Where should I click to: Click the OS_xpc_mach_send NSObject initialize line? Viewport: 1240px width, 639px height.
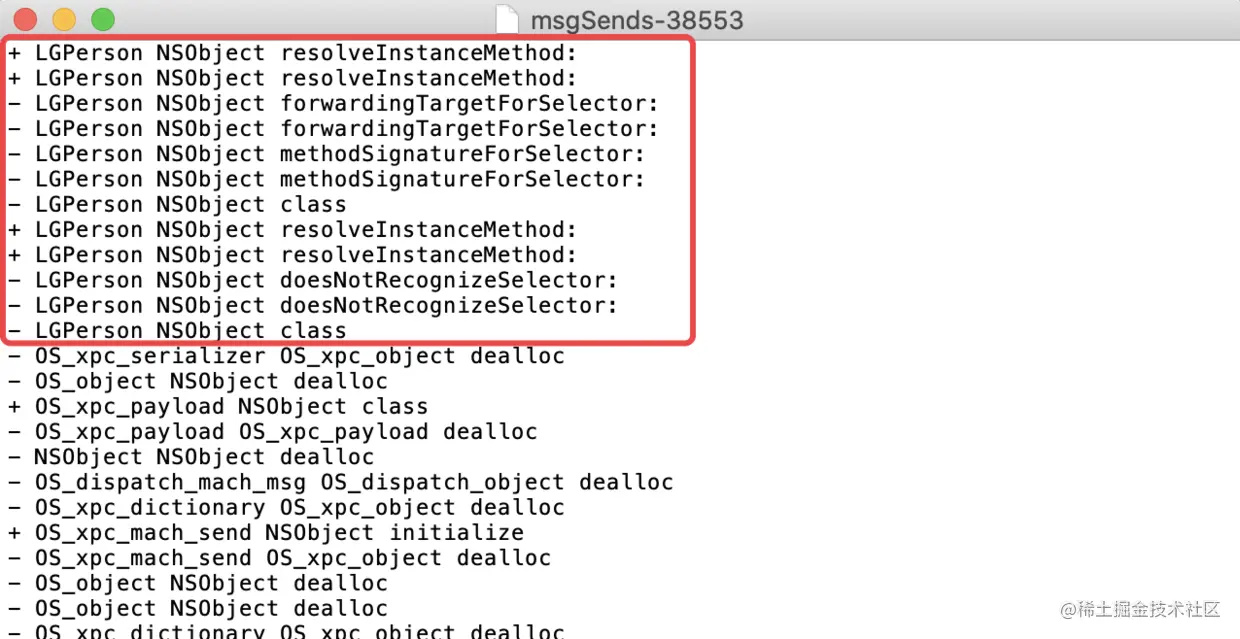pos(265,533)
